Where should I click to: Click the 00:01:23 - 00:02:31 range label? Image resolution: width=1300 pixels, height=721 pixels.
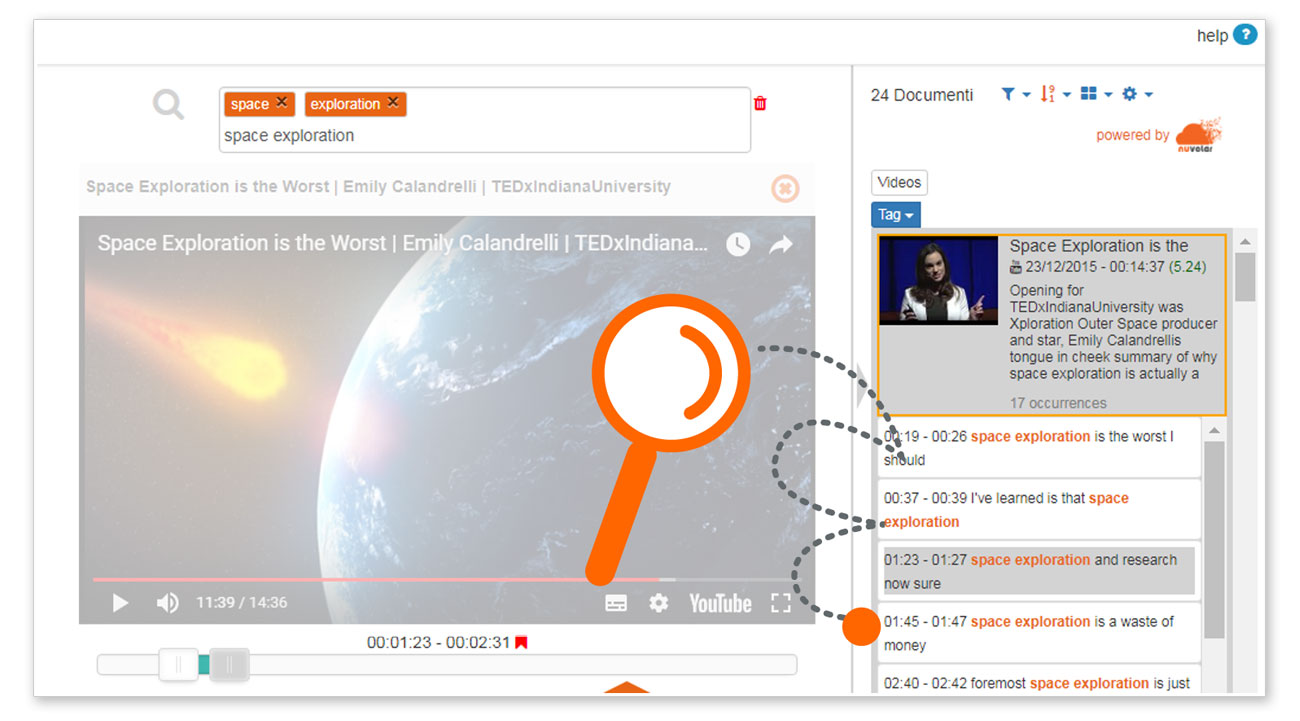438,643
